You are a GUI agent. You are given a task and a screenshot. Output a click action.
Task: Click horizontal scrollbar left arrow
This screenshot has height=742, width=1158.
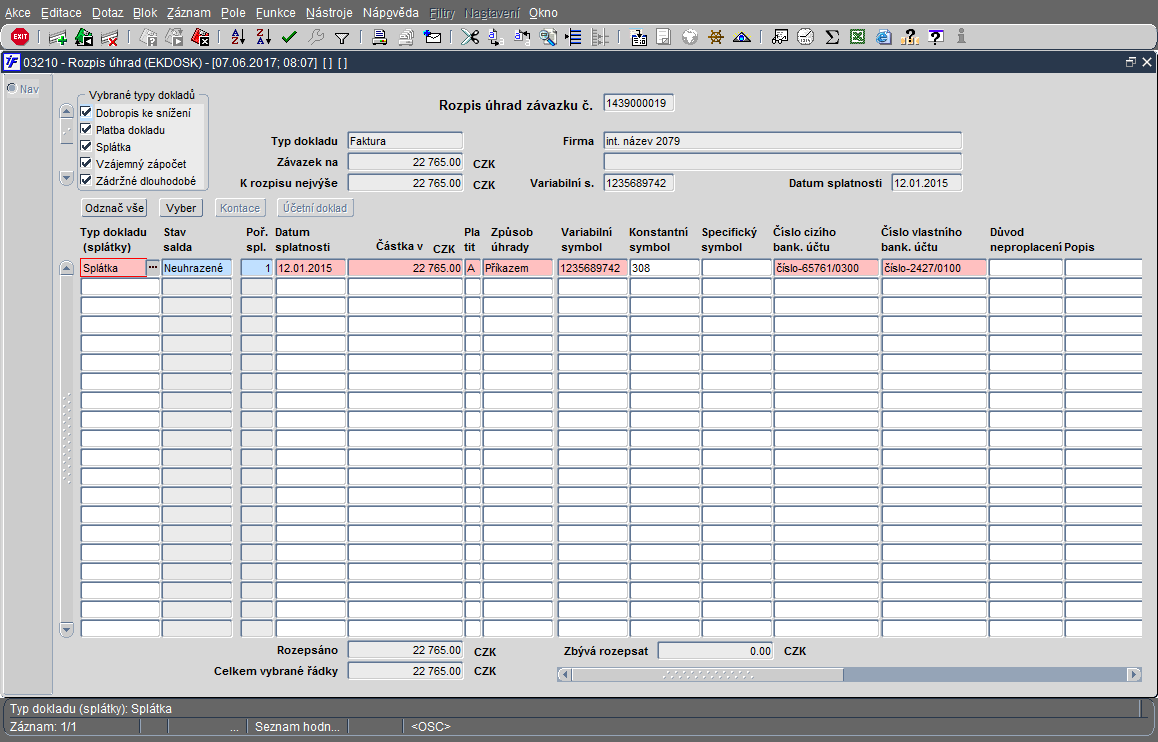pos(564,674)
